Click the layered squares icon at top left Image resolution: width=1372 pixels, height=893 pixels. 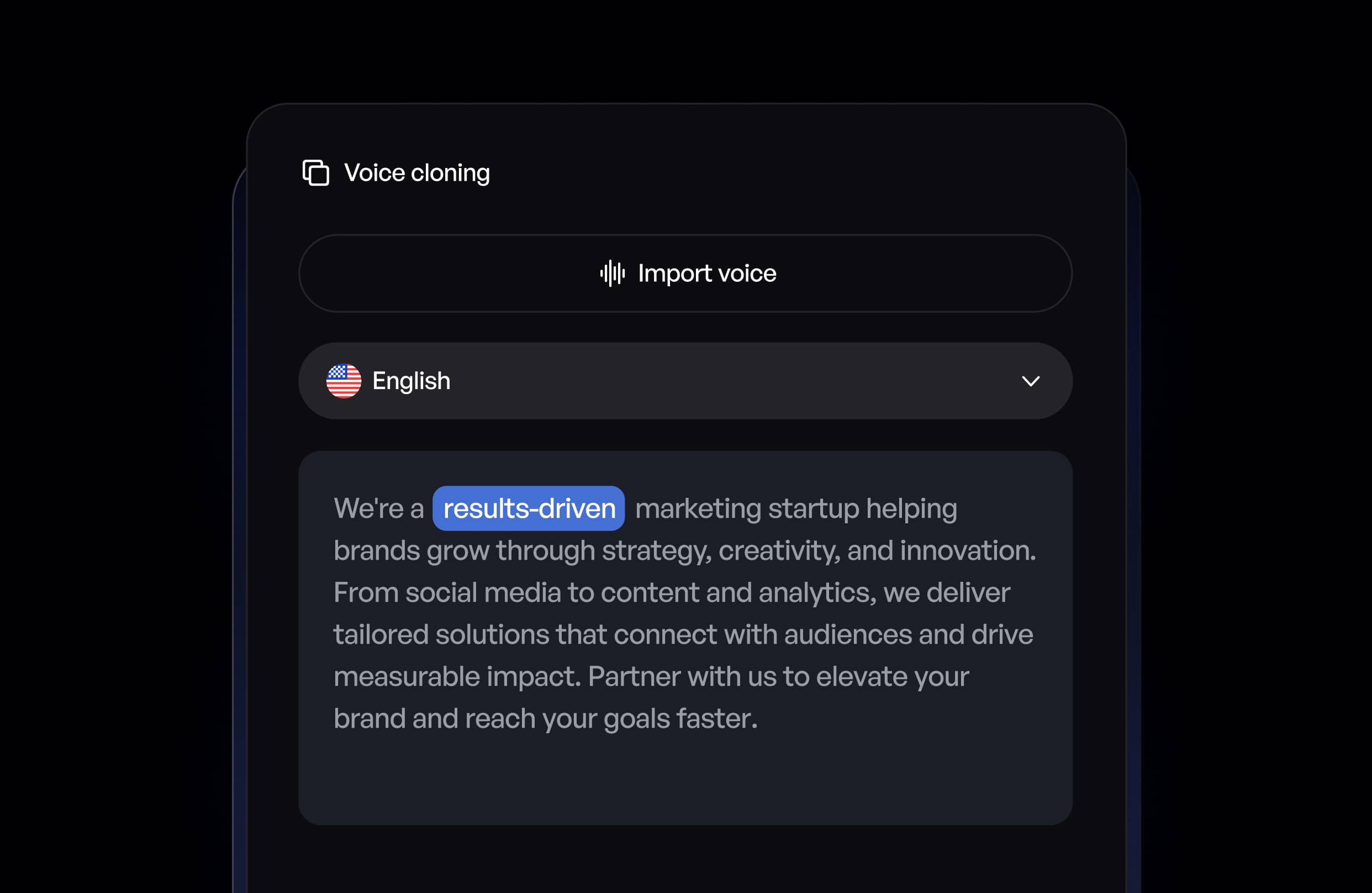315,173
